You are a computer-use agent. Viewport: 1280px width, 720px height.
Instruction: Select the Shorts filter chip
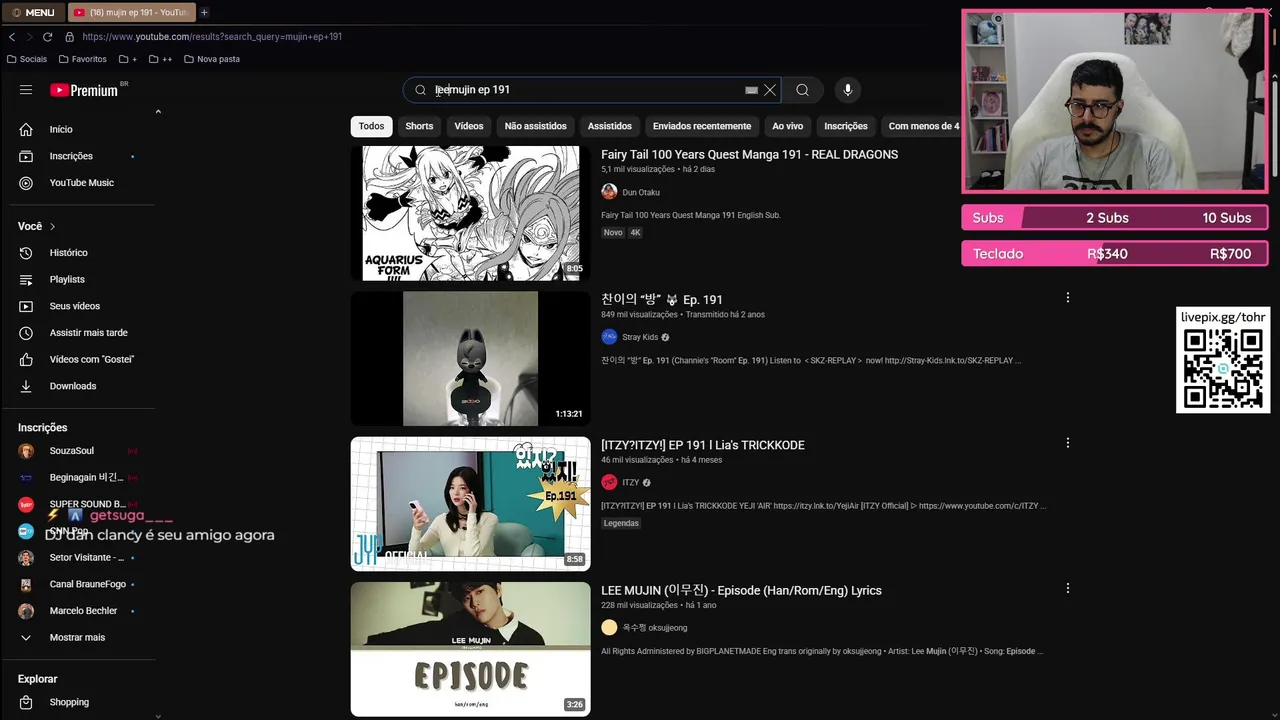[419, 126]
